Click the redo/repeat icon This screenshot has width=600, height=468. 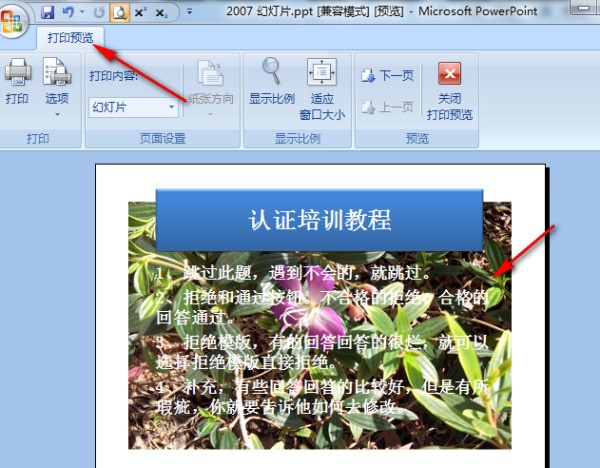pos(99,13)
